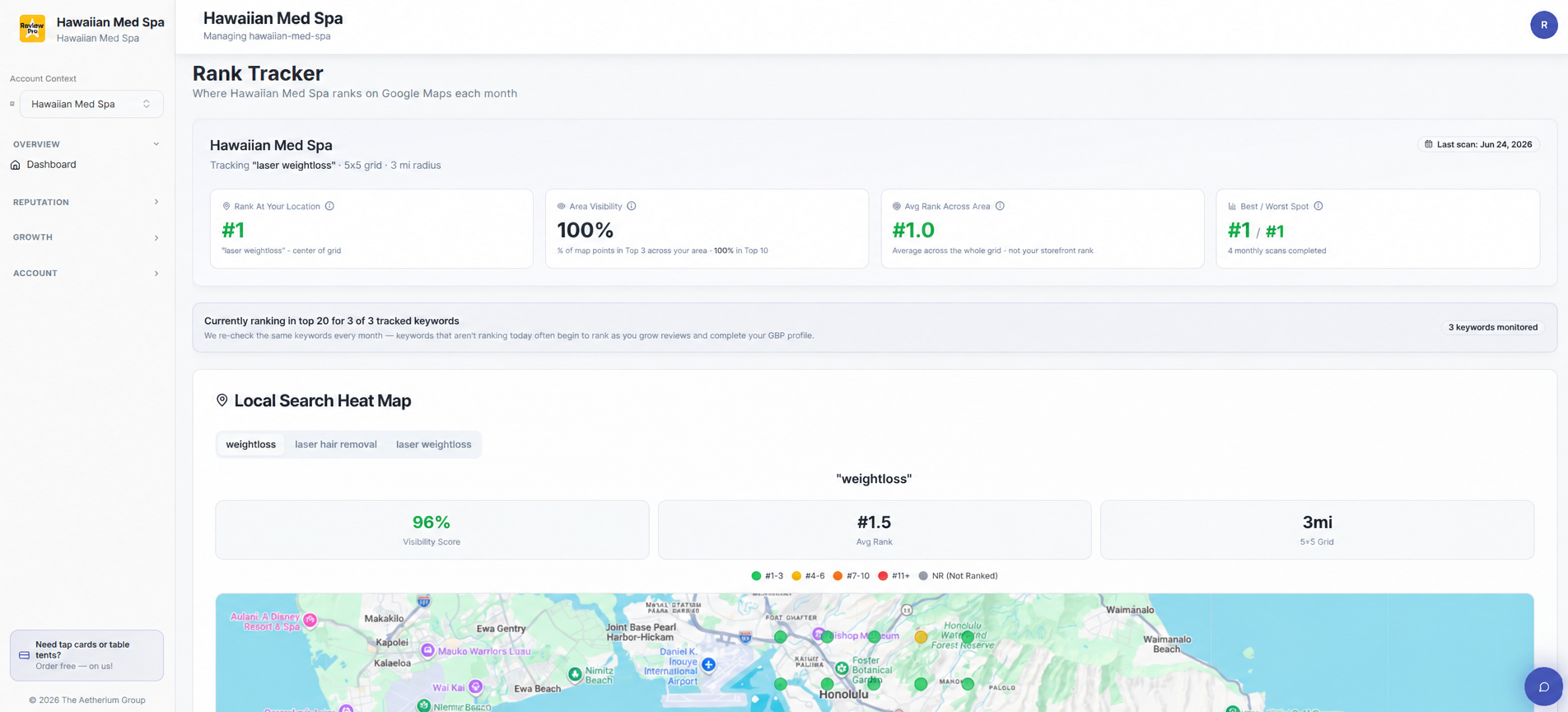Expand the ACCOUNT section
1568x712 pixels.
tap(86, 273)
